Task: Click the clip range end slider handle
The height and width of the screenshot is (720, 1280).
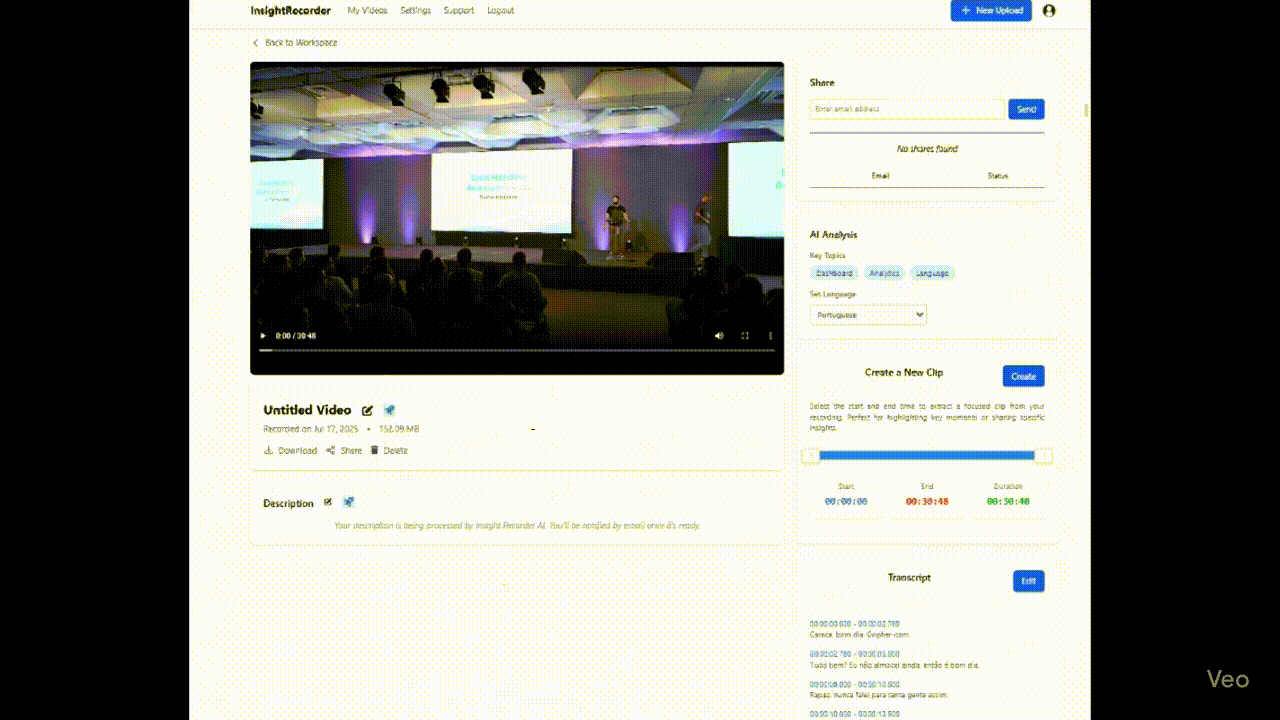Action: (1042, 456)
